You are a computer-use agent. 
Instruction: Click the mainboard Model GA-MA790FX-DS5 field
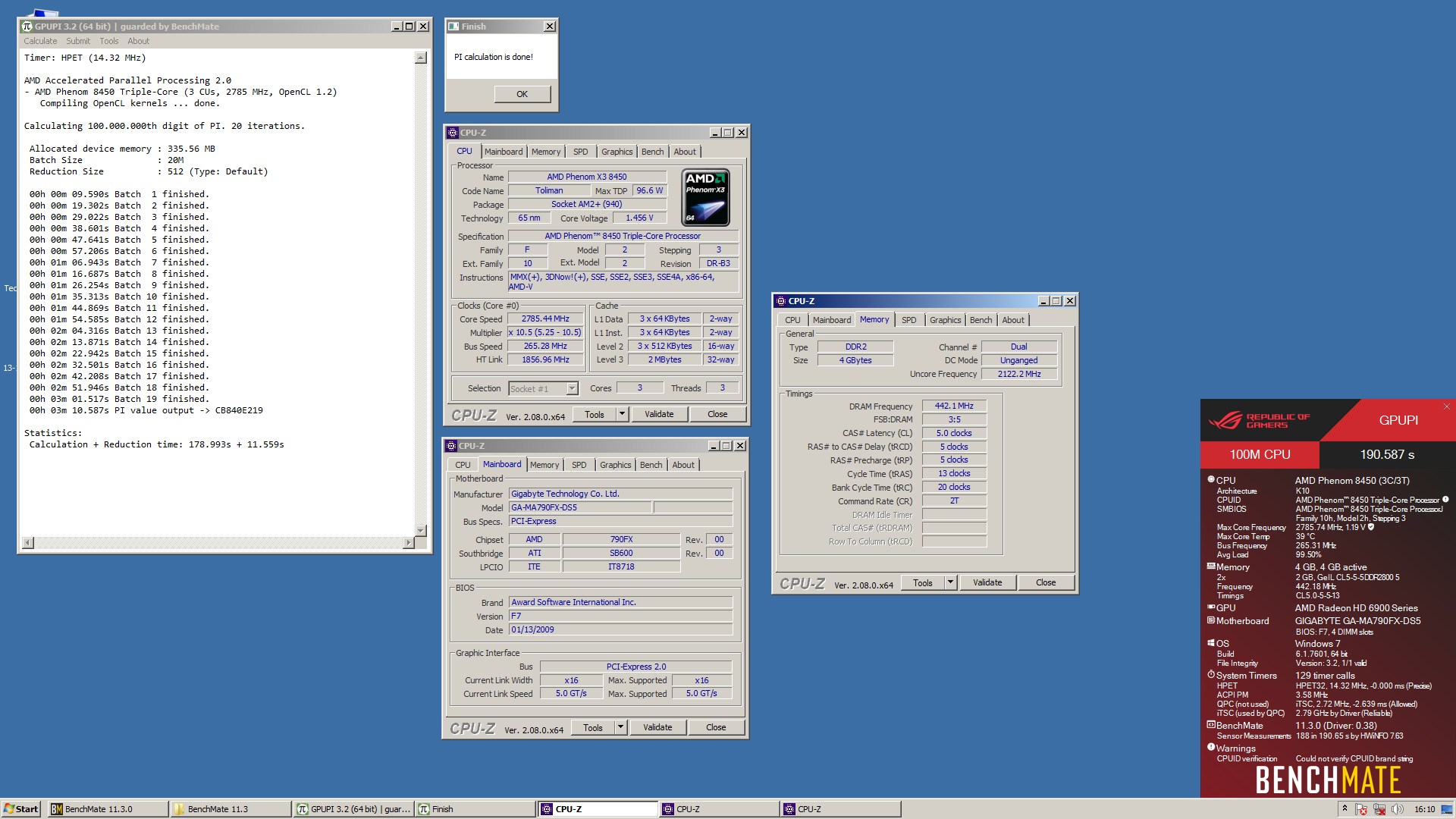(x=580, y=507)
